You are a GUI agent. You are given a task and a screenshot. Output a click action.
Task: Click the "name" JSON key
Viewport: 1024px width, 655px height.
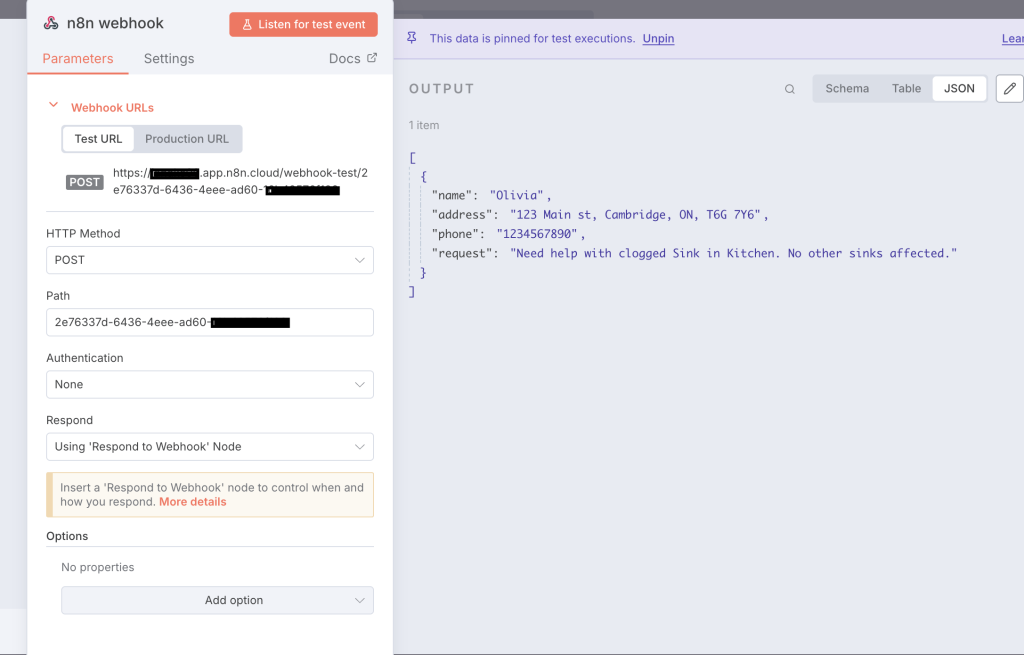point(452,195)
